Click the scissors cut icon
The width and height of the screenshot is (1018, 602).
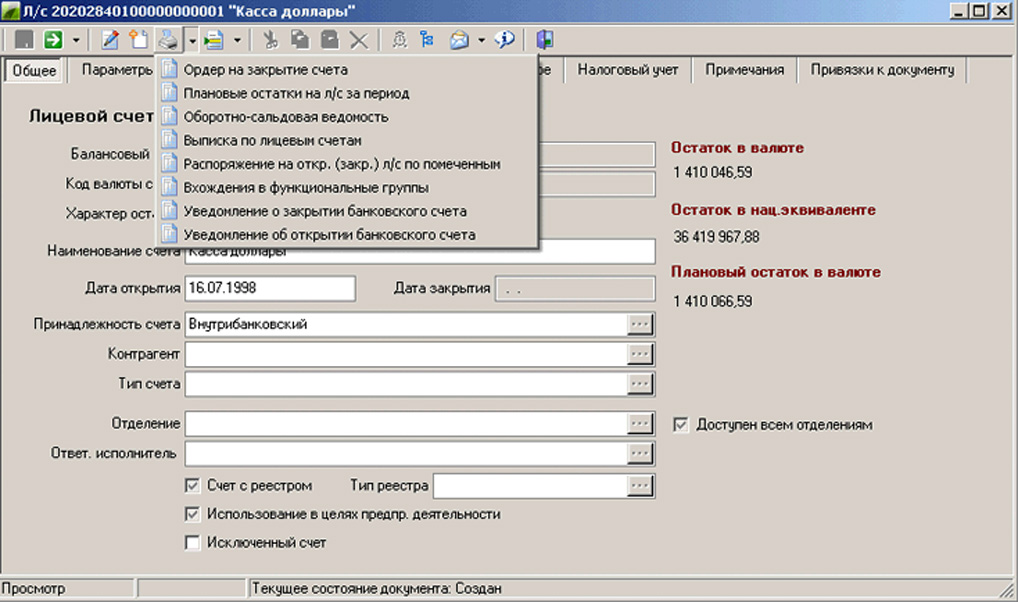click(x=269, y=40)
